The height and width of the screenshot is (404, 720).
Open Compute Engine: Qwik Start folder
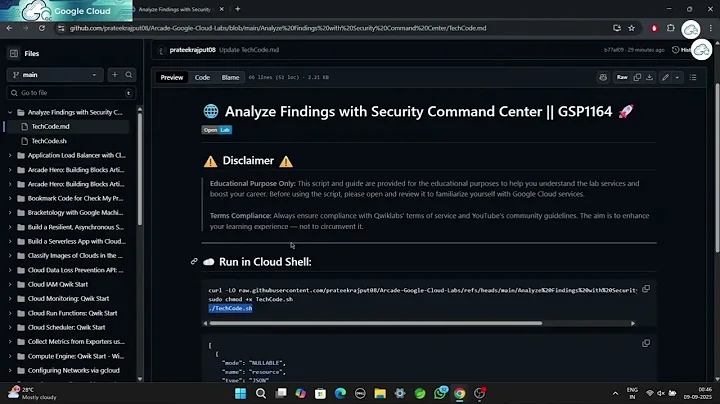tap(75, 356)
